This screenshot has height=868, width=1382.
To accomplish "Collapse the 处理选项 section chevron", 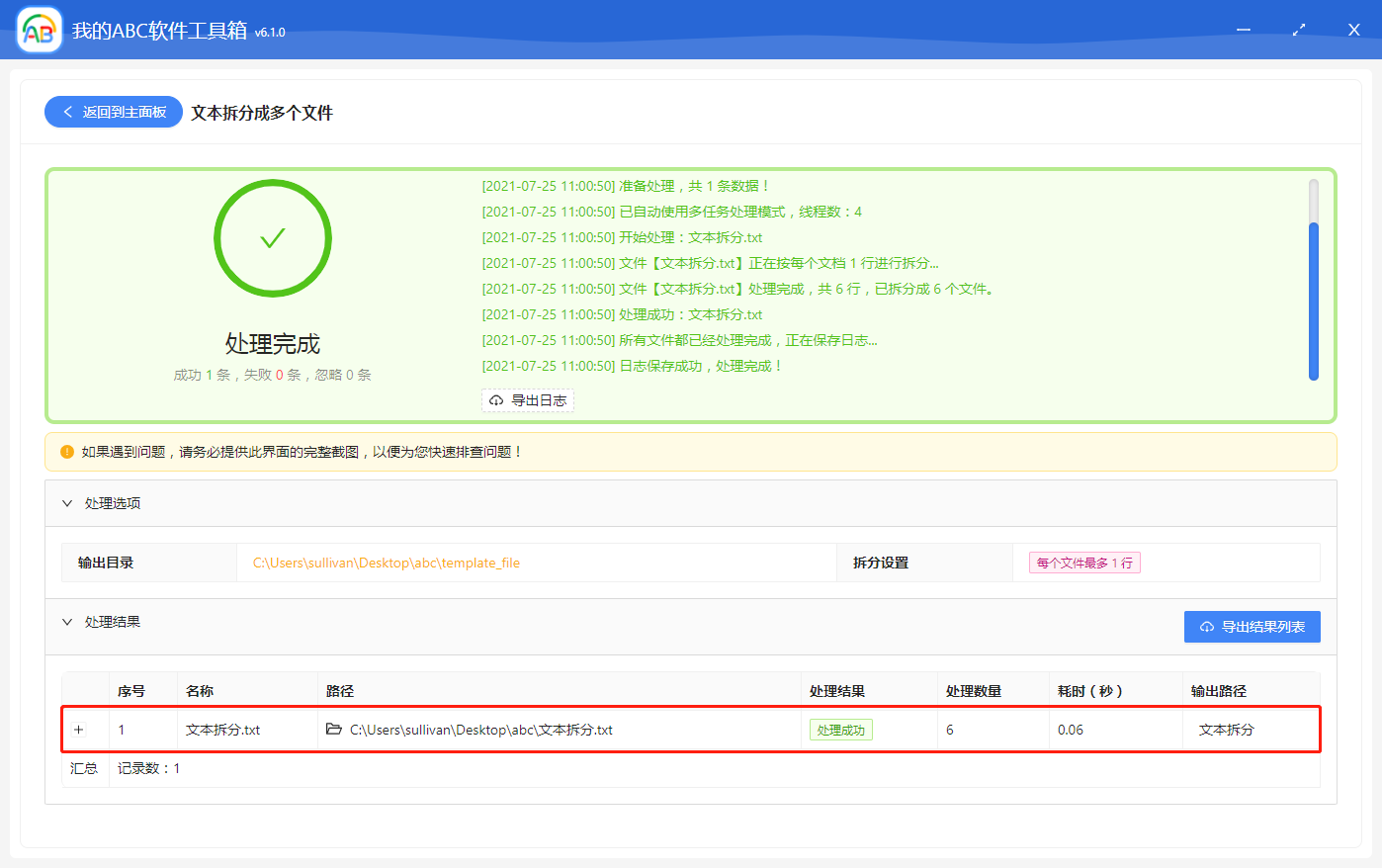I will click(x=66, y=502).
